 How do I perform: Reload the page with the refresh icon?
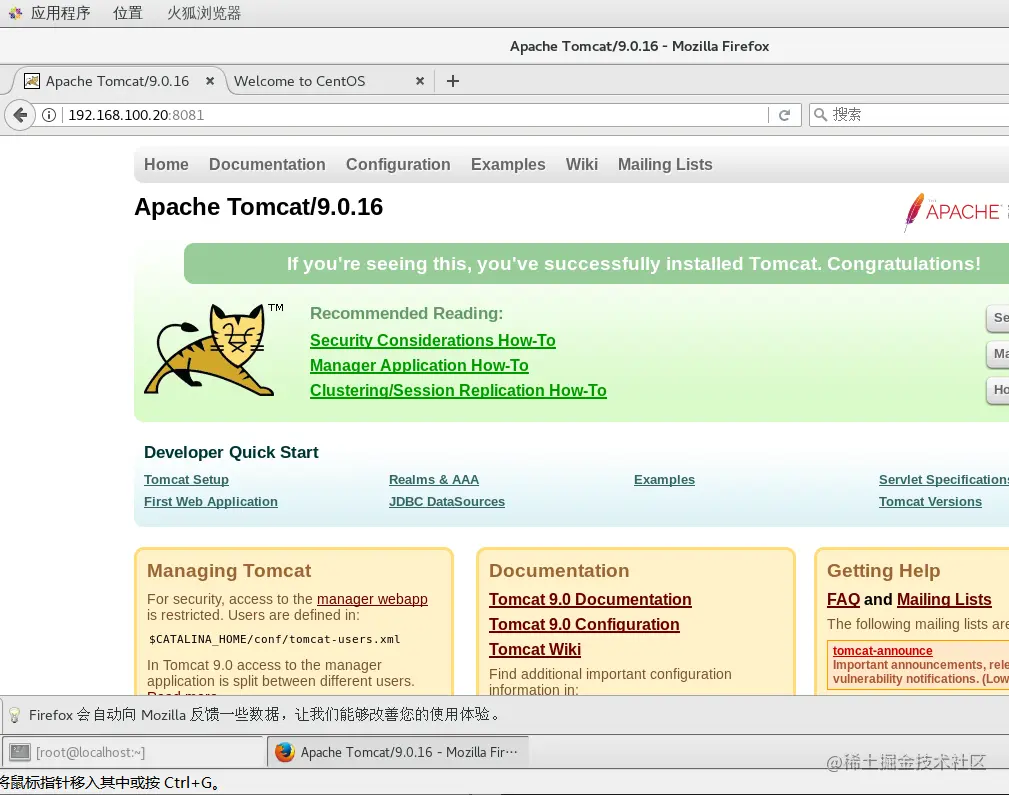784,115
